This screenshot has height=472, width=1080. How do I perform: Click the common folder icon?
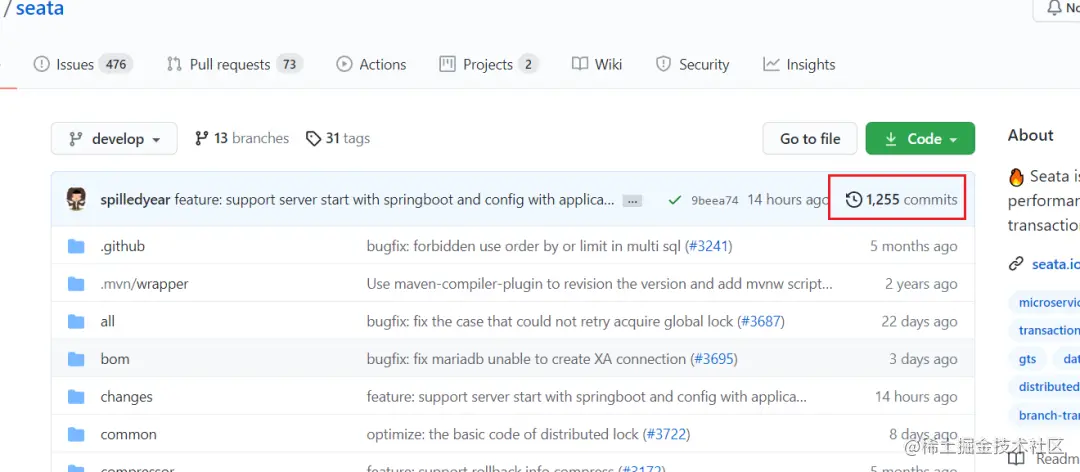(76, 435)
